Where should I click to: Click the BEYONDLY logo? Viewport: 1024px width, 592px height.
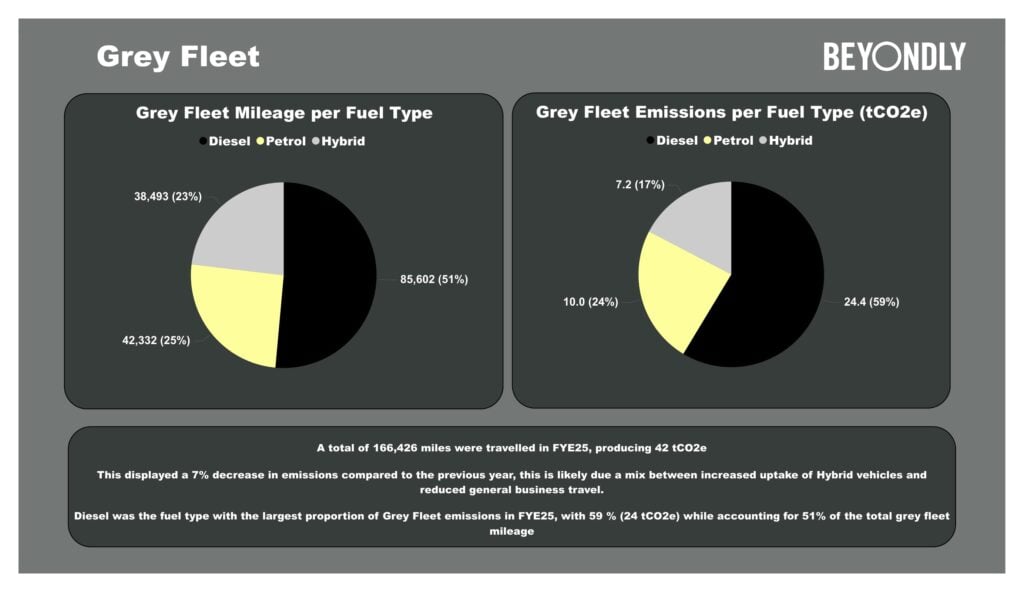tap(894, 57)
